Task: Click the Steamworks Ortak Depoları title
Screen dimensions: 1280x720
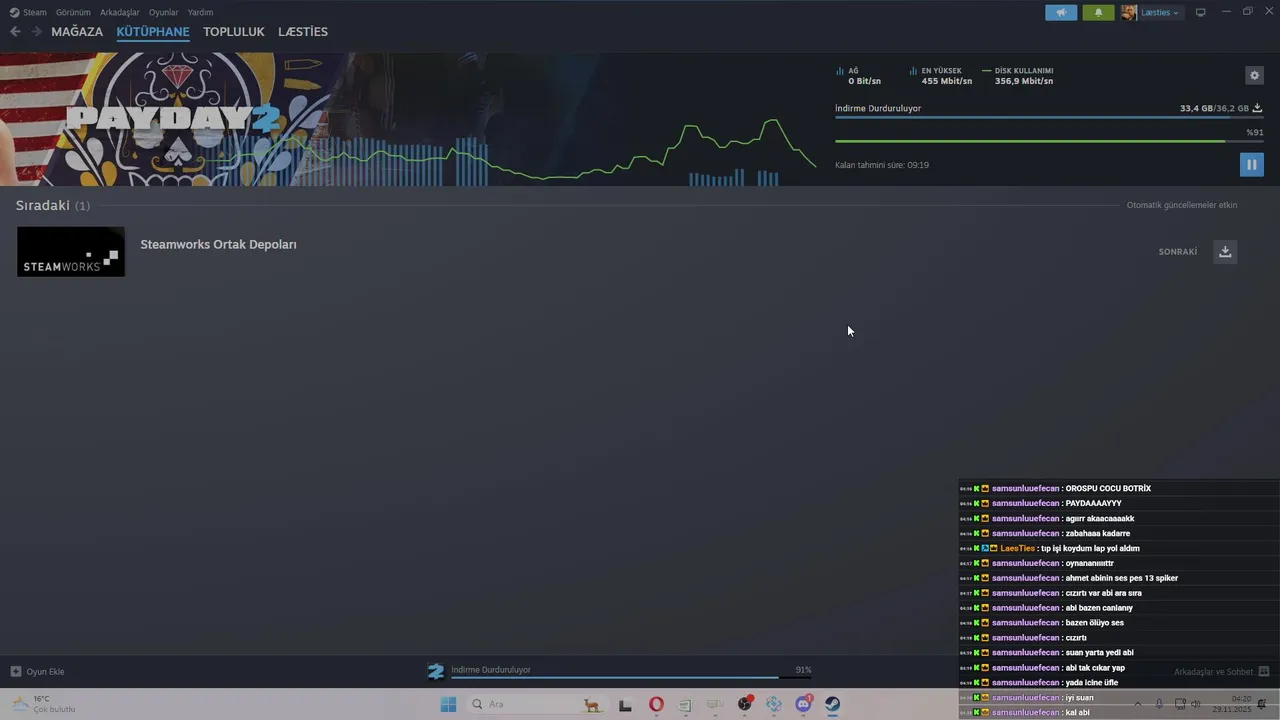Action: 218,244
